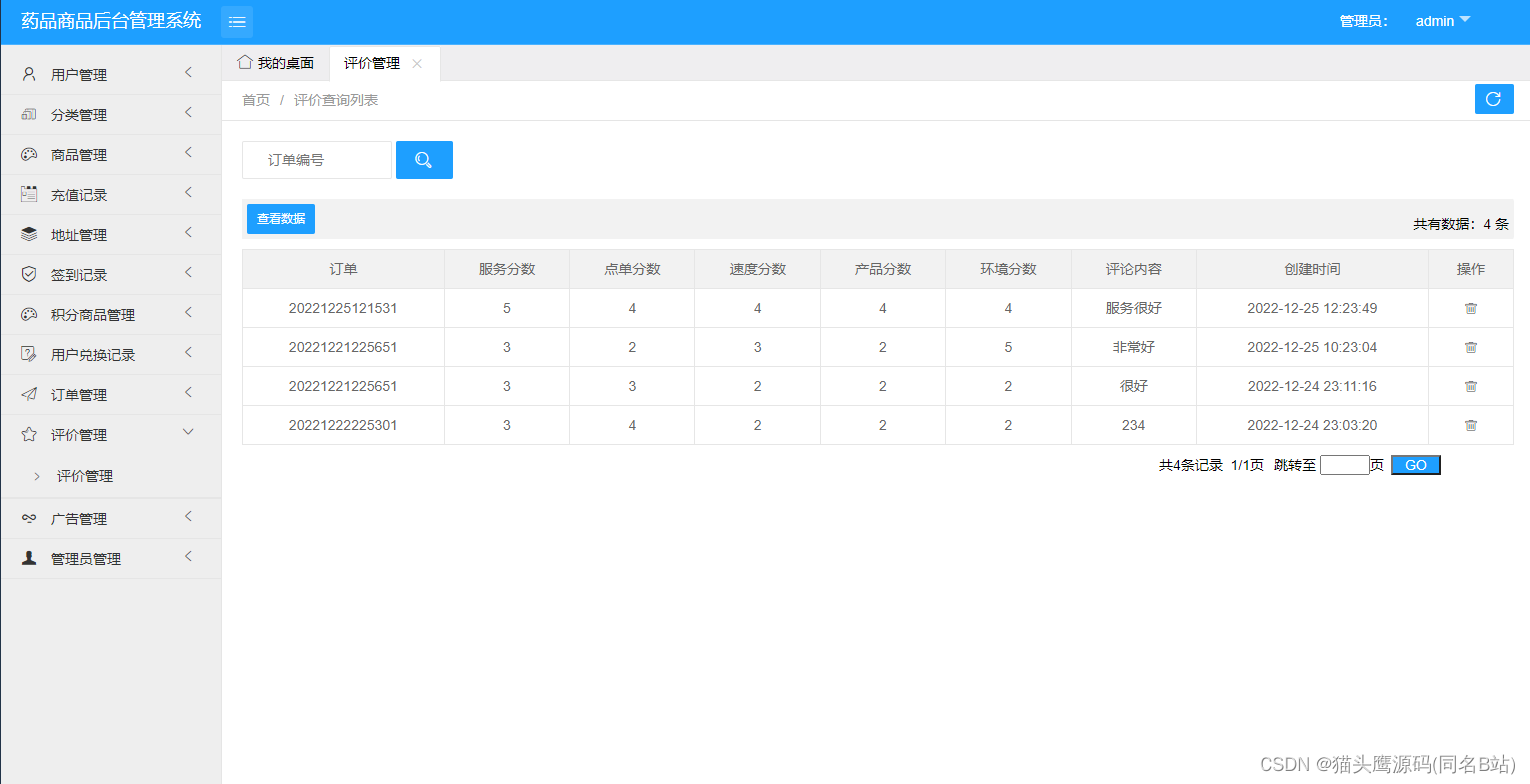The image size is (1530, 784).
Task: Toggle the sidebar with the hamburger menu icon
Action: 237,22
